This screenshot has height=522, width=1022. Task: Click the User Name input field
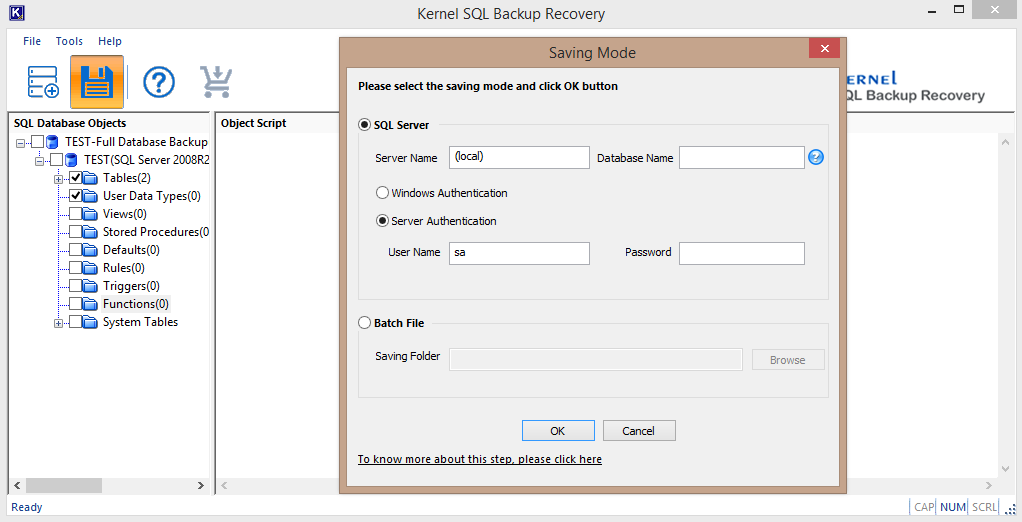click(519, 254)
